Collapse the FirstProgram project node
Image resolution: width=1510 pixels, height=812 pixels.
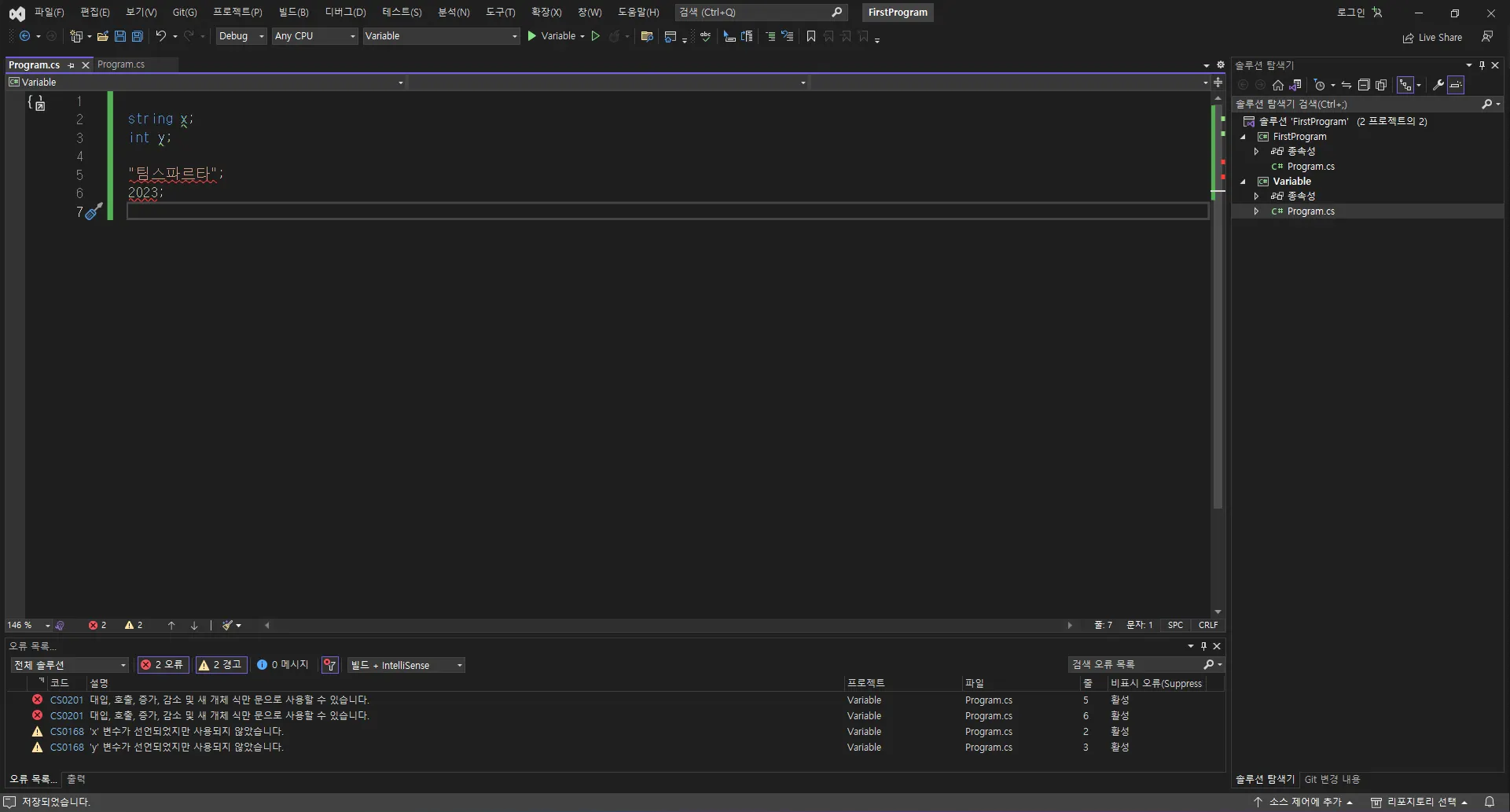pos(1244,137)
